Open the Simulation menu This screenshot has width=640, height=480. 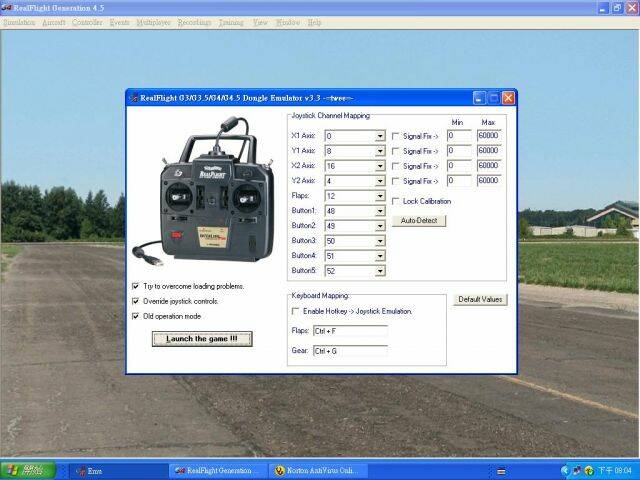[x=19, y=22]
